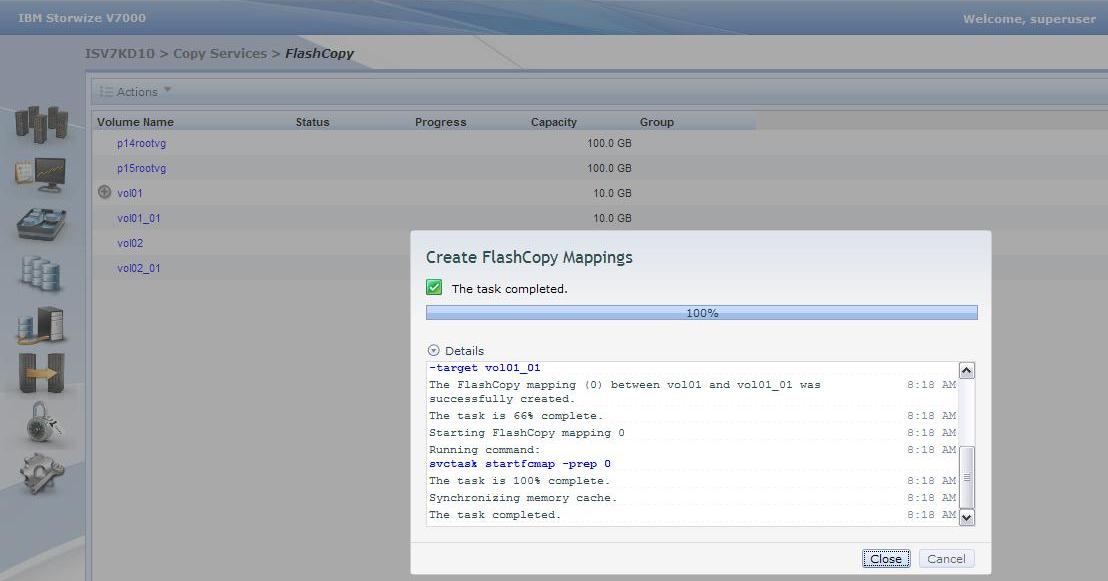Click the Cancel button in dialog

(946, 558)
